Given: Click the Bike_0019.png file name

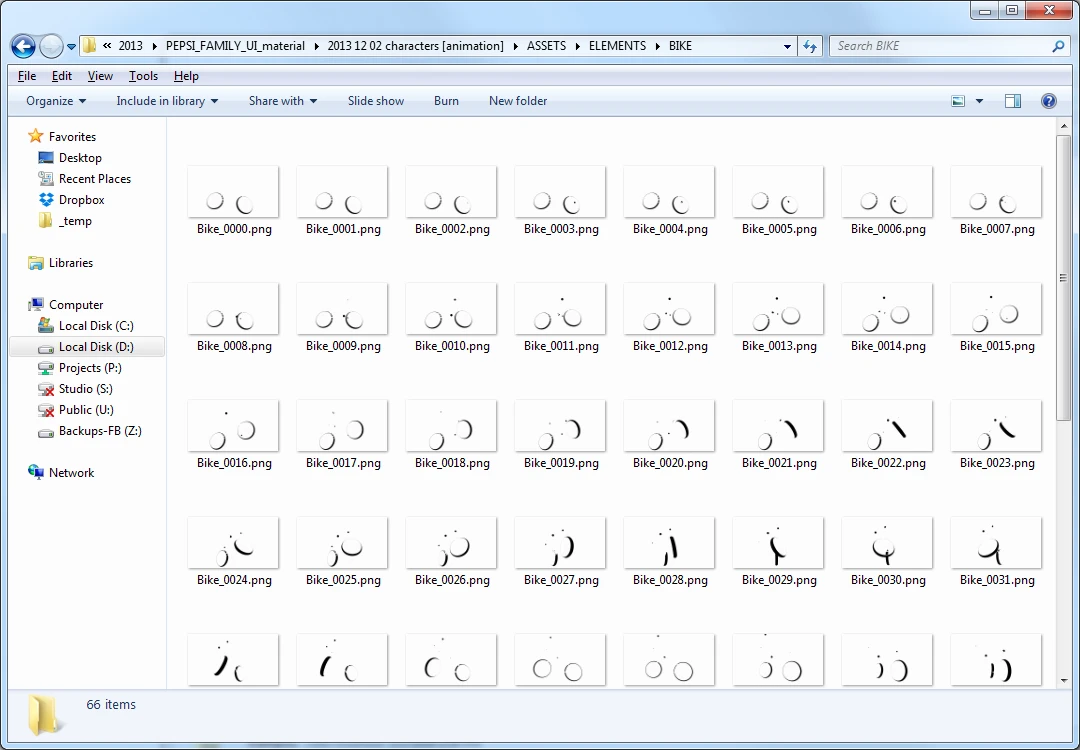Looking at the screenshot, I should tap(561, 463).
